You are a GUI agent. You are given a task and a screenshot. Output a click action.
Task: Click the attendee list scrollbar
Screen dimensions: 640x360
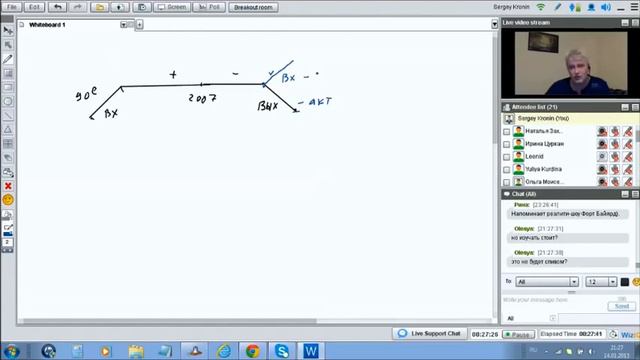(x=637, y=135)
